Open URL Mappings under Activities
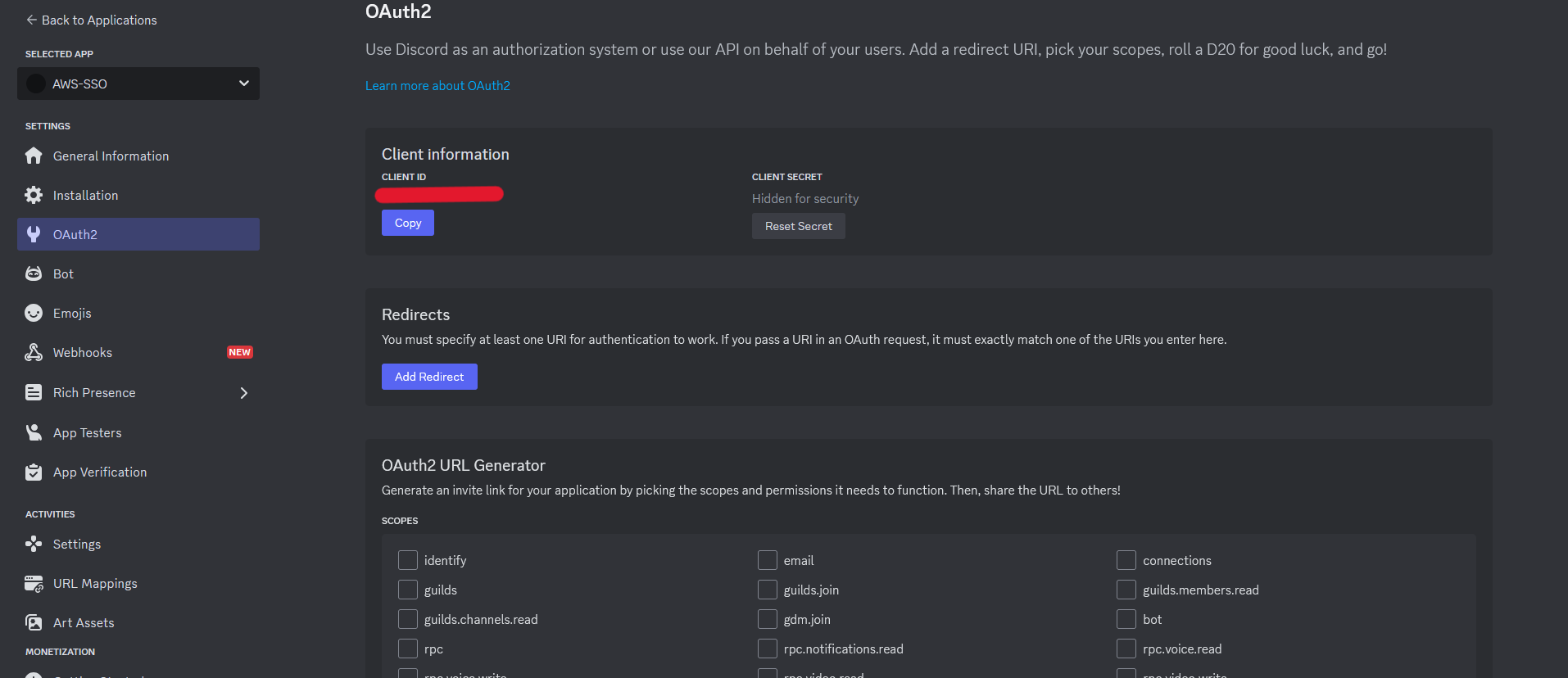Screen dimensions: 1568x678 click(x=138, y=583)
